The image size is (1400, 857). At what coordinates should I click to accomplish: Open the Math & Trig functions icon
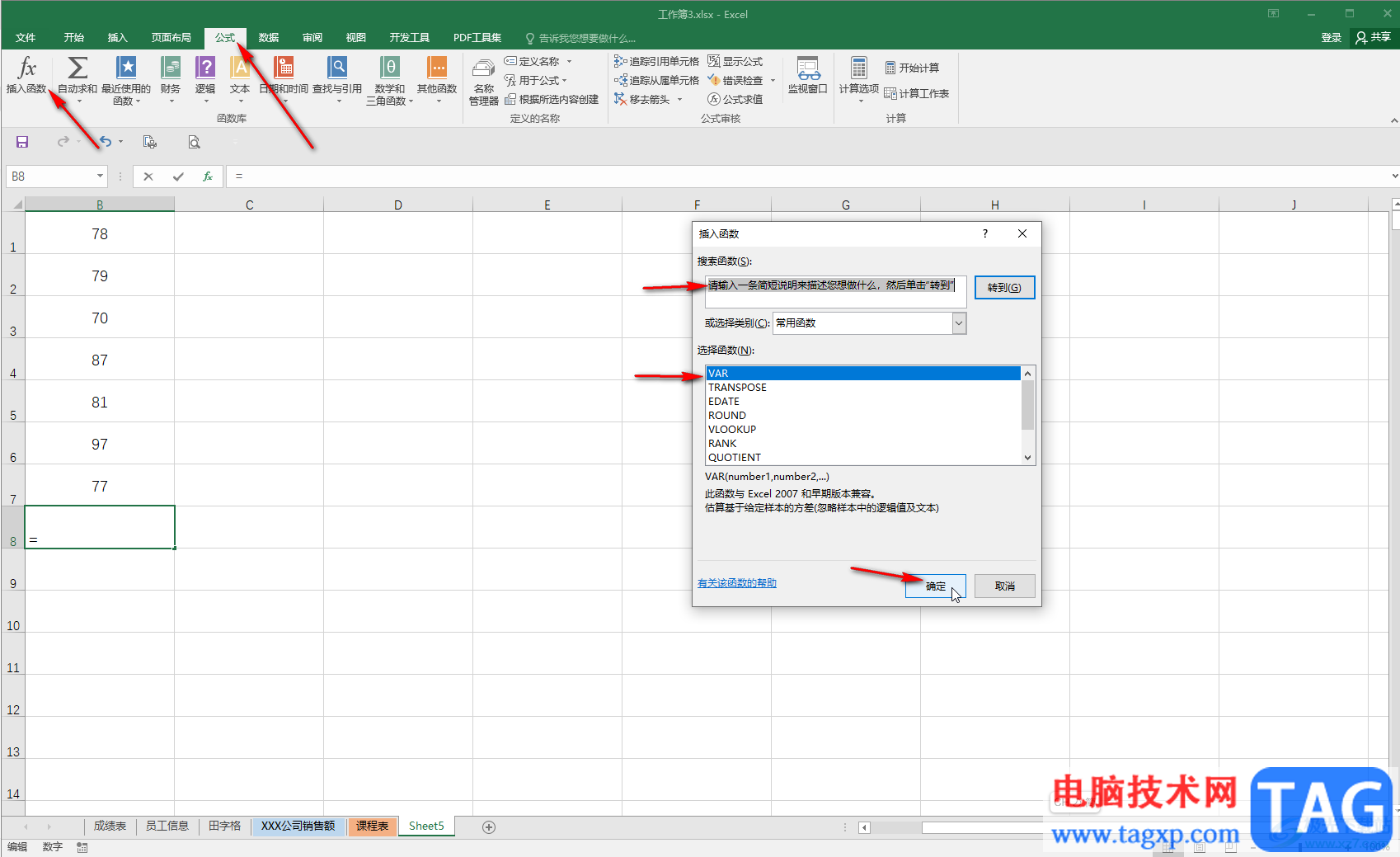pos(390,68)
